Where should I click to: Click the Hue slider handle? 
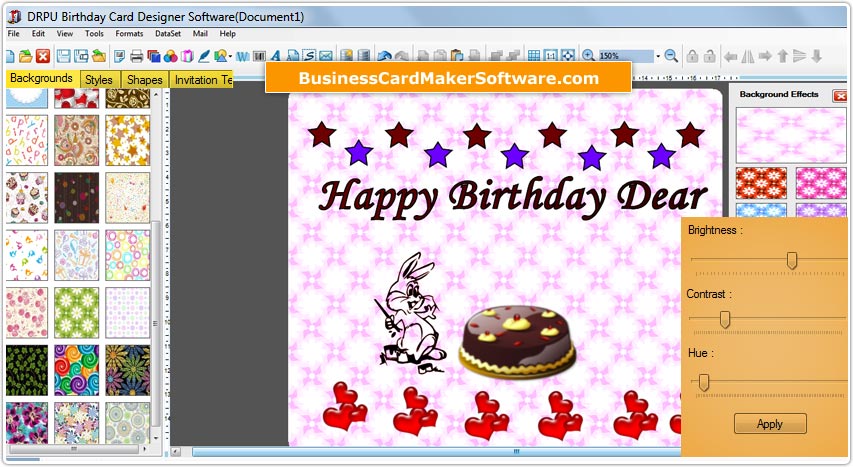[703, 382]
